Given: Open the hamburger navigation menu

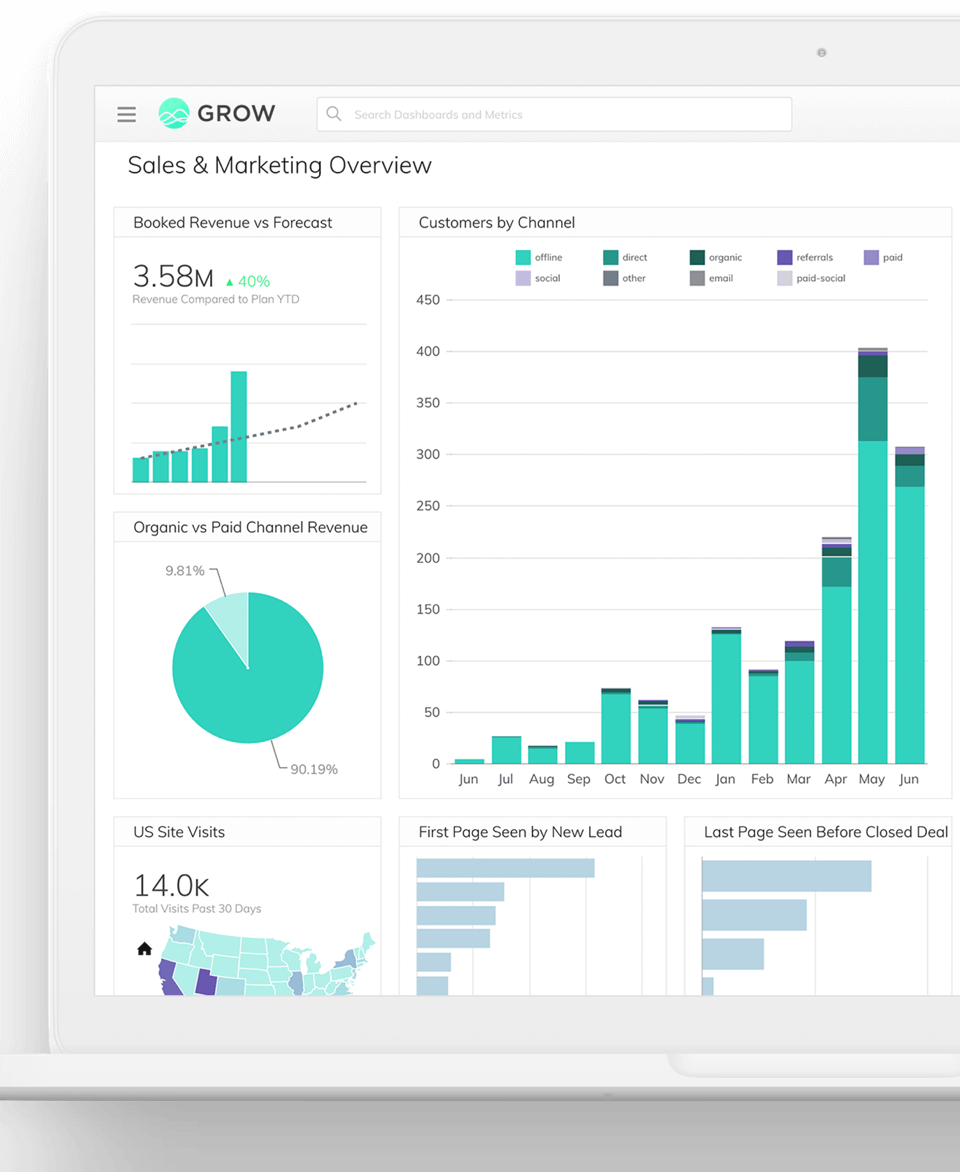Looking at the screenshot, I should point(126,114).
